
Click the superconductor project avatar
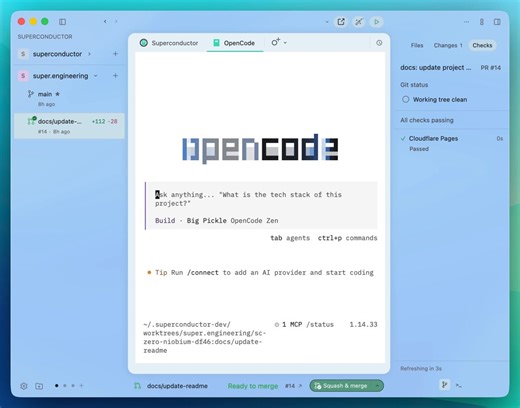(x=23, y=54)
